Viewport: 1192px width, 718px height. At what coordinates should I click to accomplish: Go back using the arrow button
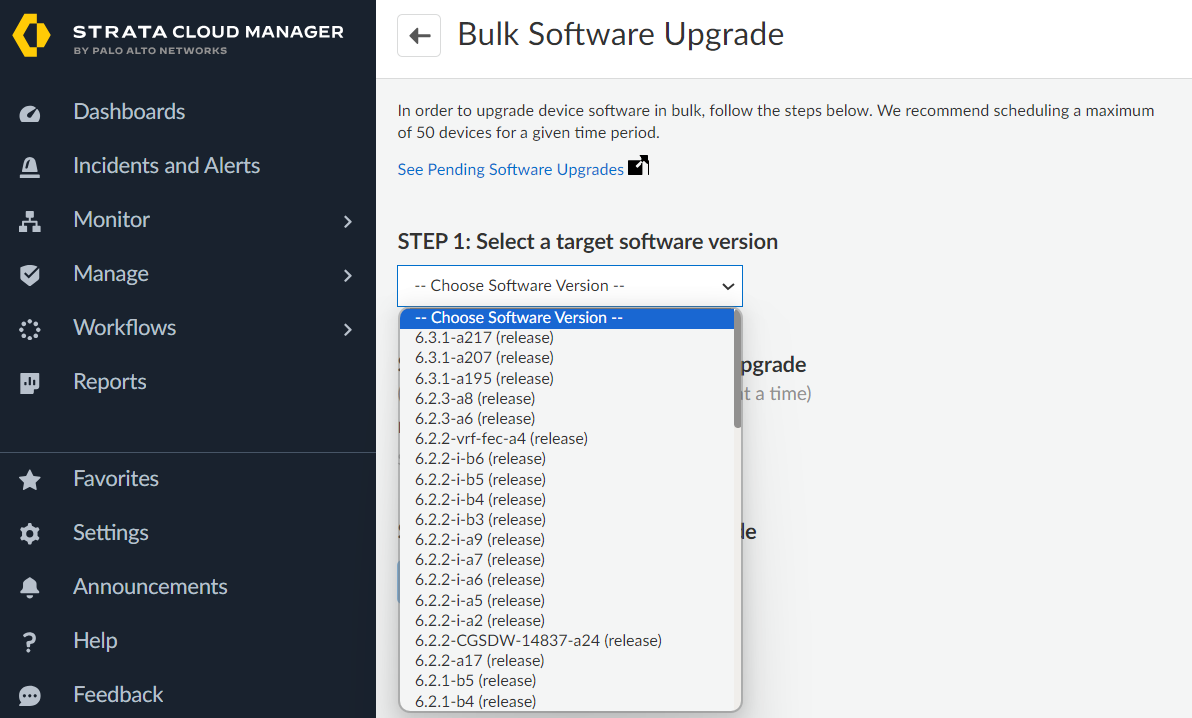419,36
